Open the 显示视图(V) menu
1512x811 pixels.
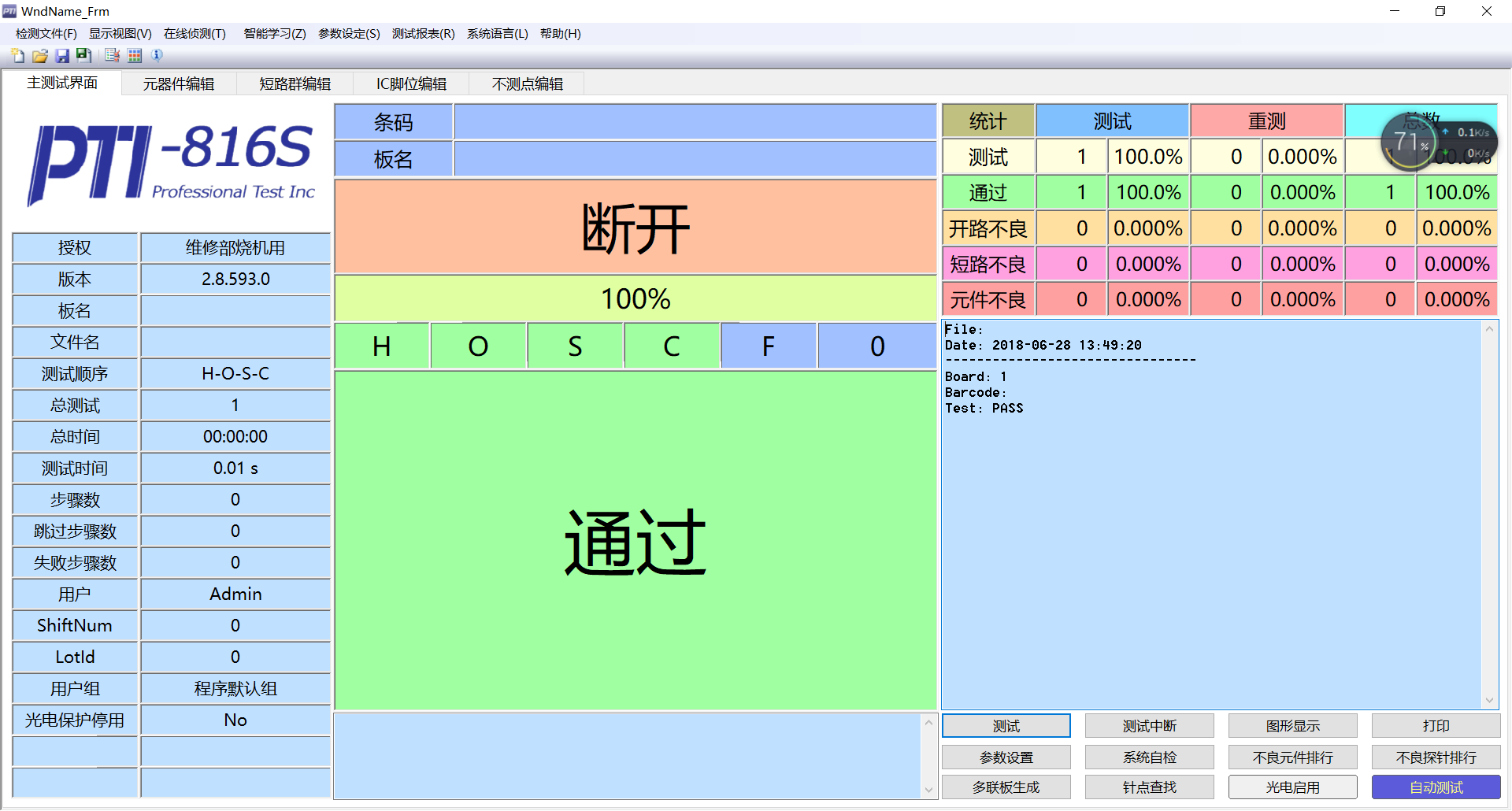(120, 34)
